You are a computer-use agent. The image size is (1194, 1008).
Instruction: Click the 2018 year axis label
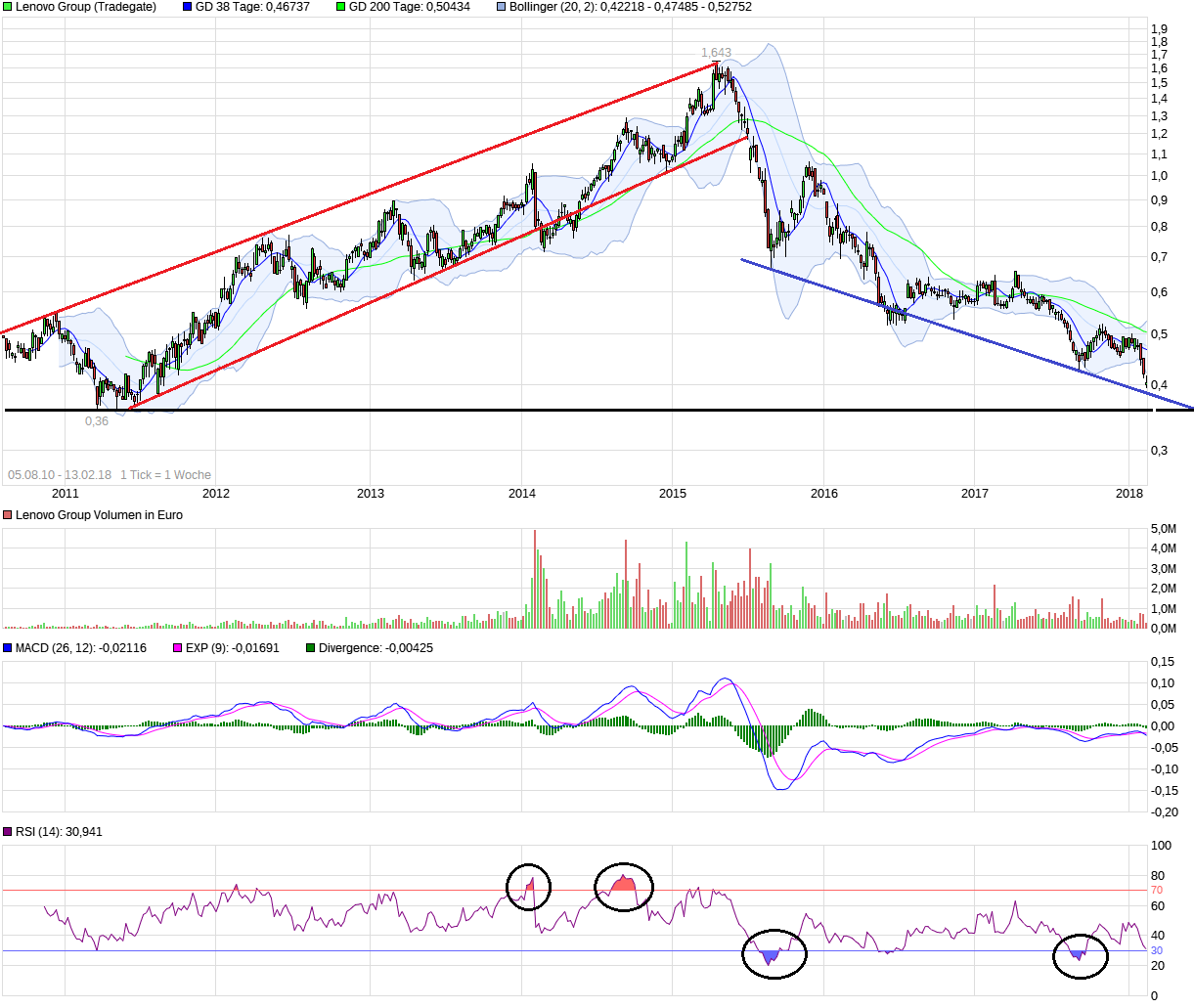[x=1129, y=493]
